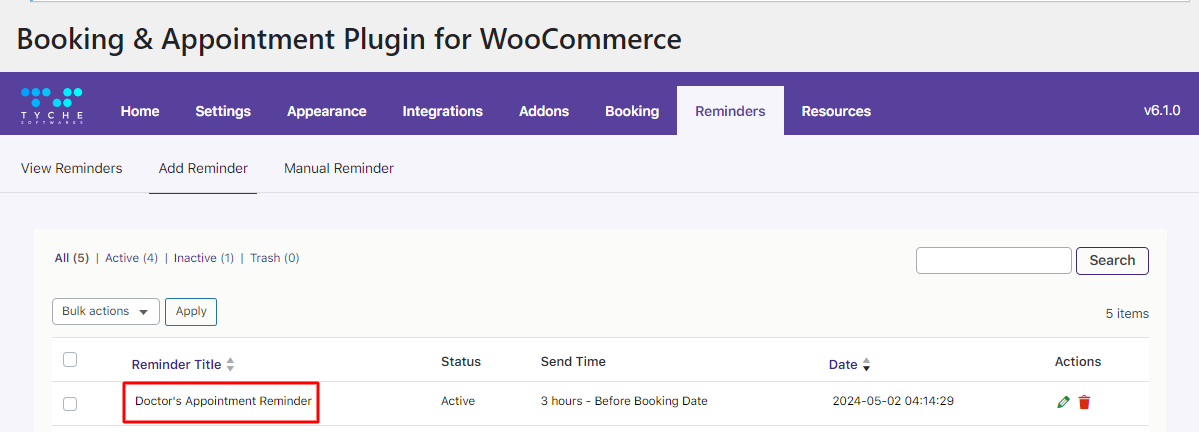The height and width of the screenshot is (432, 1199).
Task: Filter reminders by All (5)
Action: (72, 258)
